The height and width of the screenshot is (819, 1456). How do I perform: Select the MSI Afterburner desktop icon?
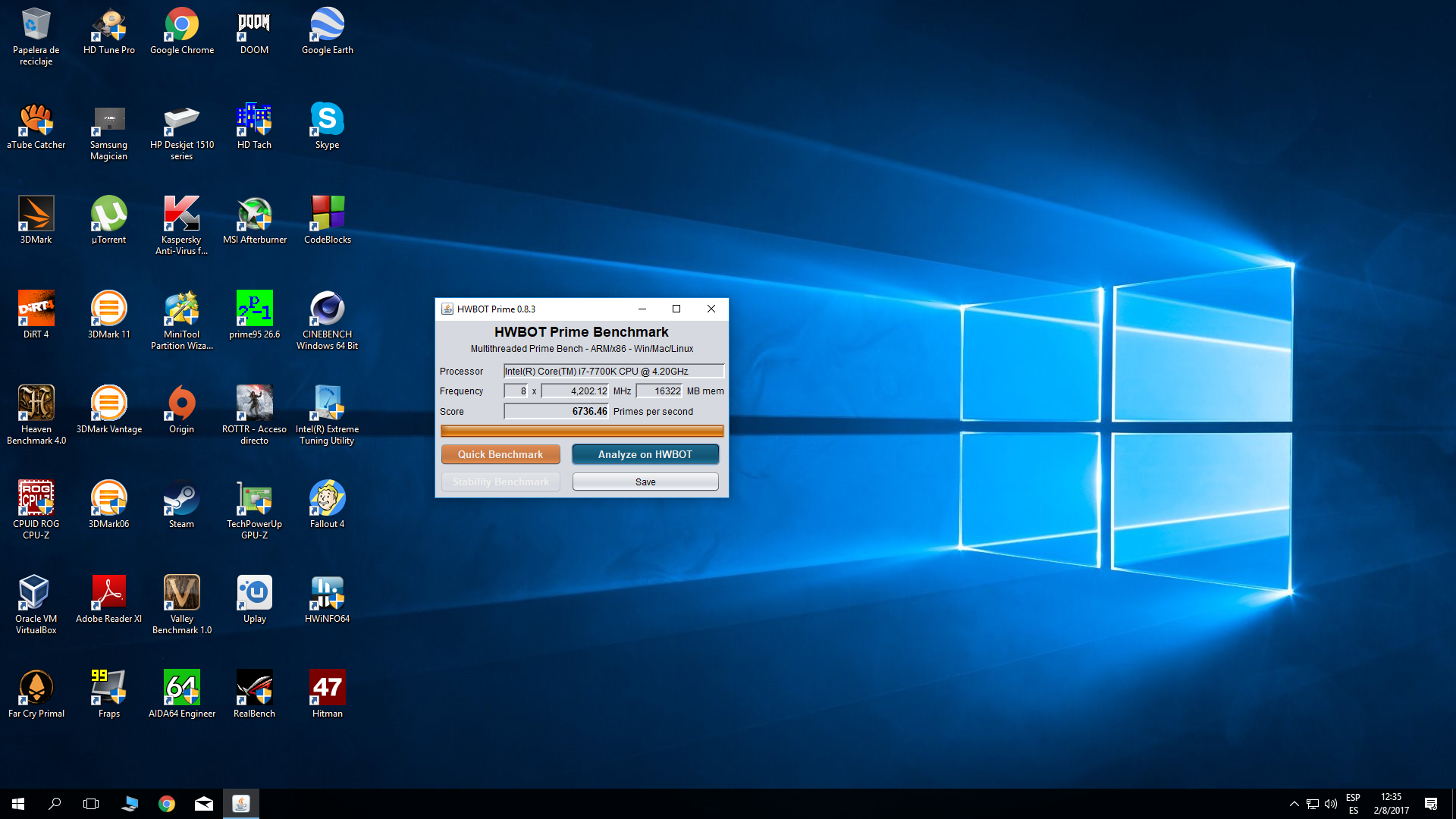[254, 221]
